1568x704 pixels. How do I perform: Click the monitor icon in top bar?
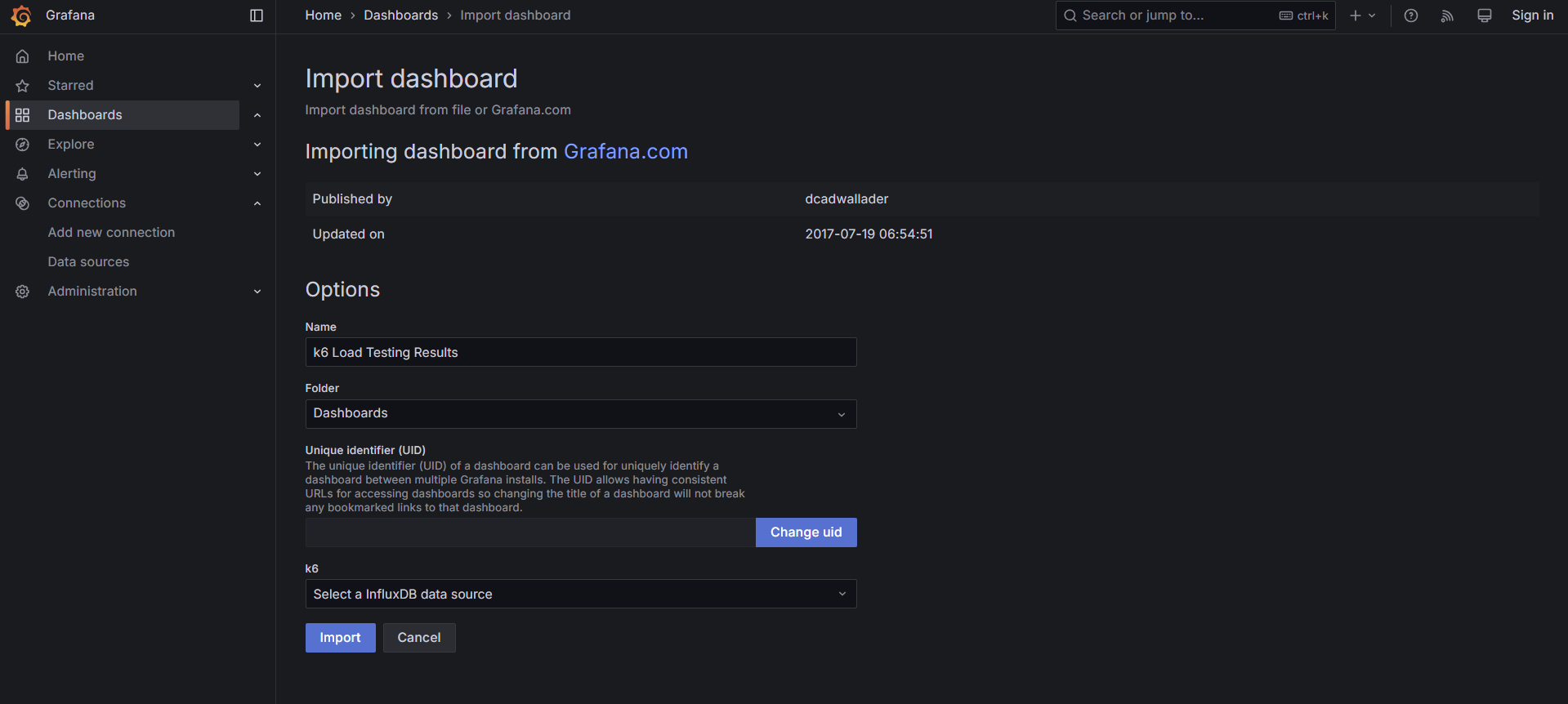click(1485, 16)
